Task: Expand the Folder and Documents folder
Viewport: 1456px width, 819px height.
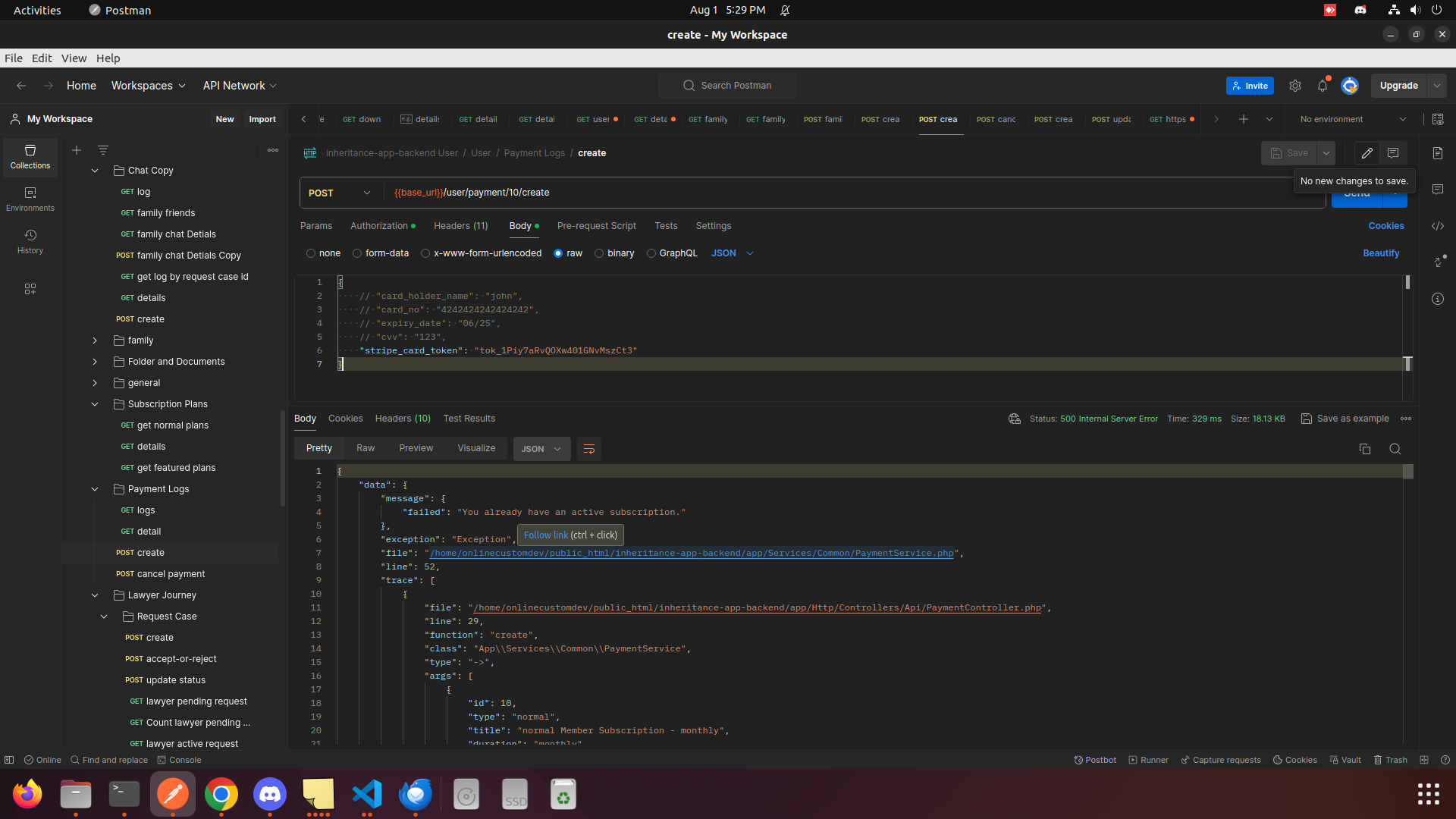Action: click(x=95, y=362)
